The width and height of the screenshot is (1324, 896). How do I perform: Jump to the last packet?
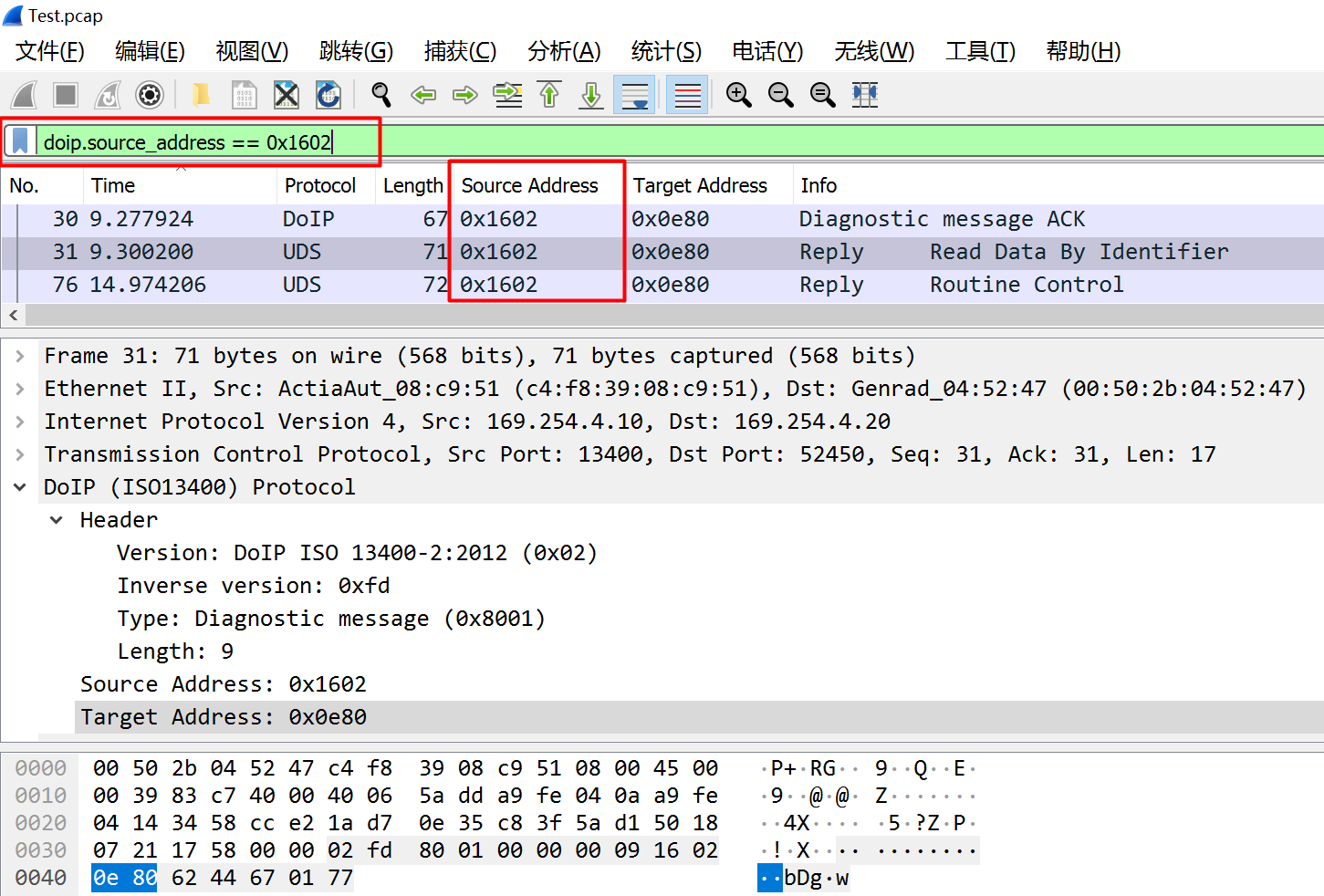590,94
